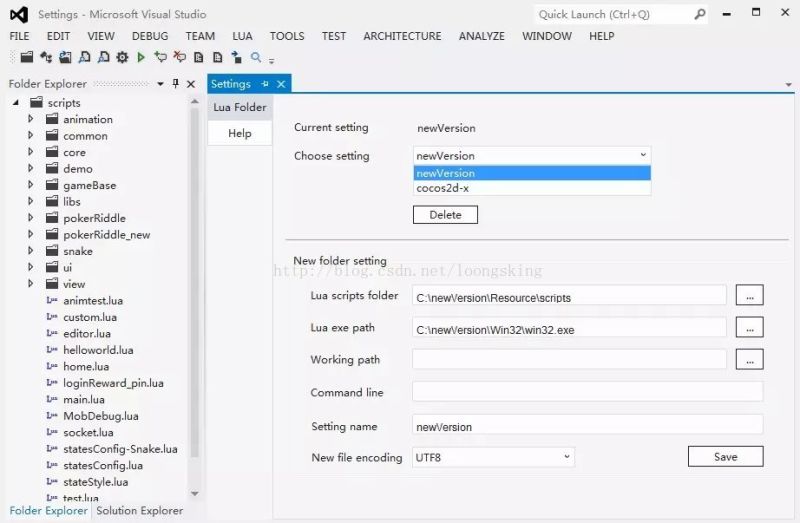Close the Folder Explorer panel
The image size is (800, 523).
coord(191,84)
